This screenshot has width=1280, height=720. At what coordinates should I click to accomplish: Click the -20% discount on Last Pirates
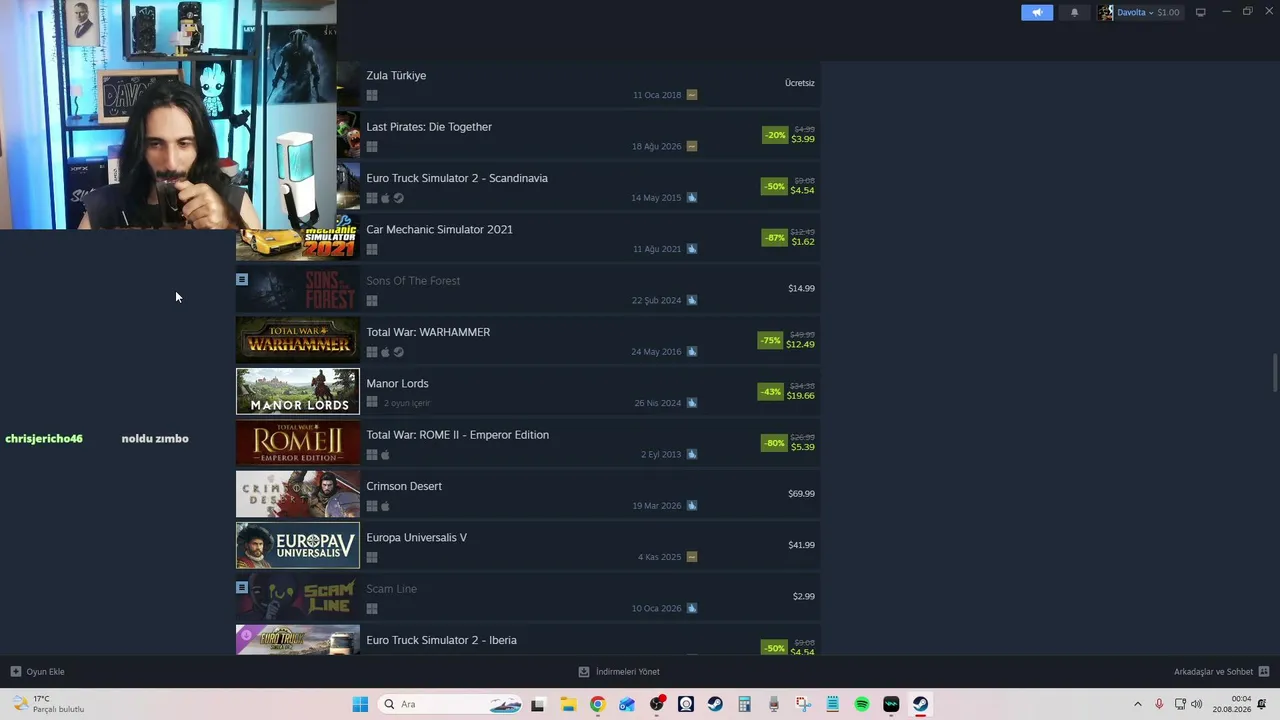(775, 135)
